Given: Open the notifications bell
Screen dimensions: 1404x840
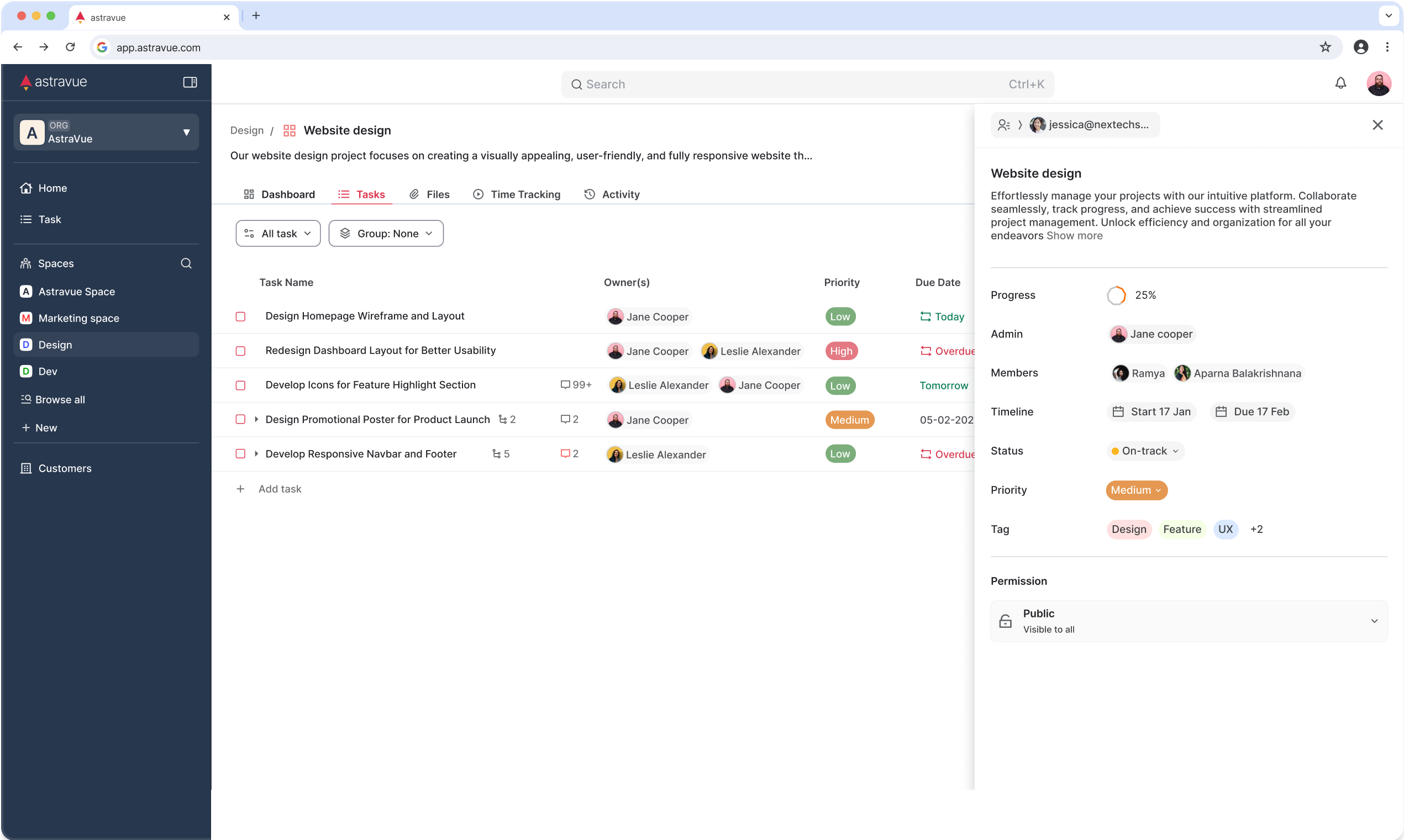Looking at the screenshot, I should pos(1340,83).
